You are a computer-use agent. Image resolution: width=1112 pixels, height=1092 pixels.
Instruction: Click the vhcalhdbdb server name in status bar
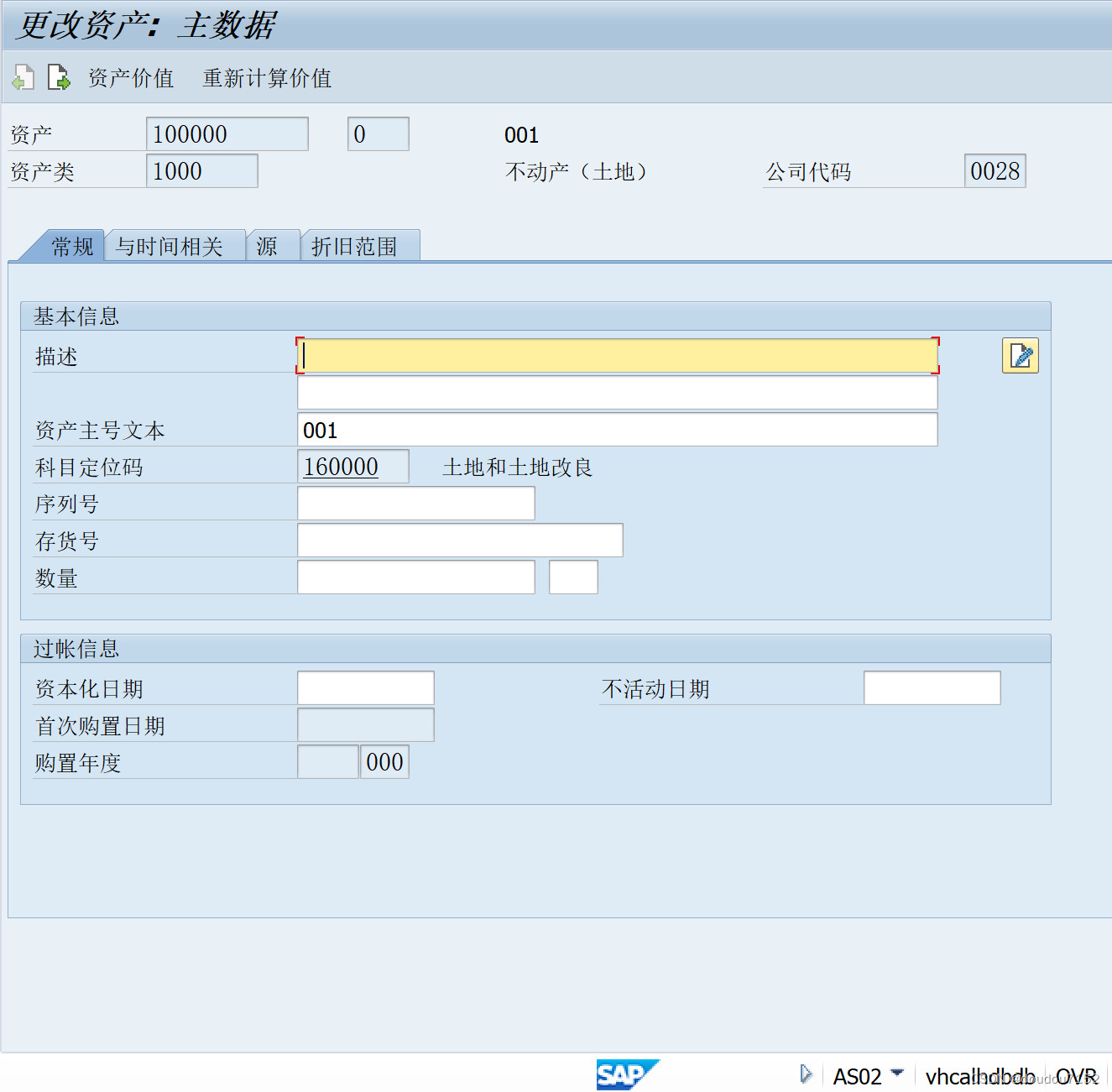(x=979, y=1076)
